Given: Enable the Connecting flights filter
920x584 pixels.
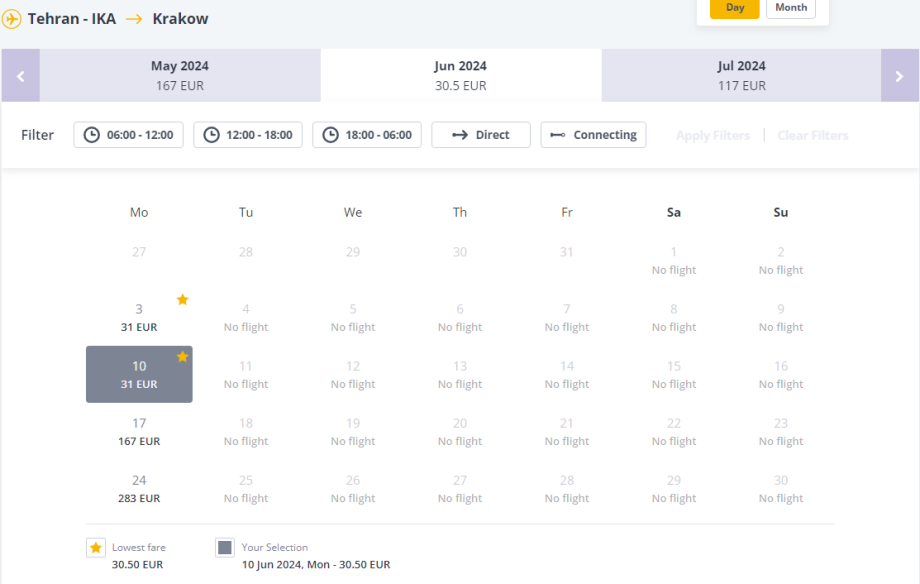Looking at the screenshot, I should tap(593, 135).
